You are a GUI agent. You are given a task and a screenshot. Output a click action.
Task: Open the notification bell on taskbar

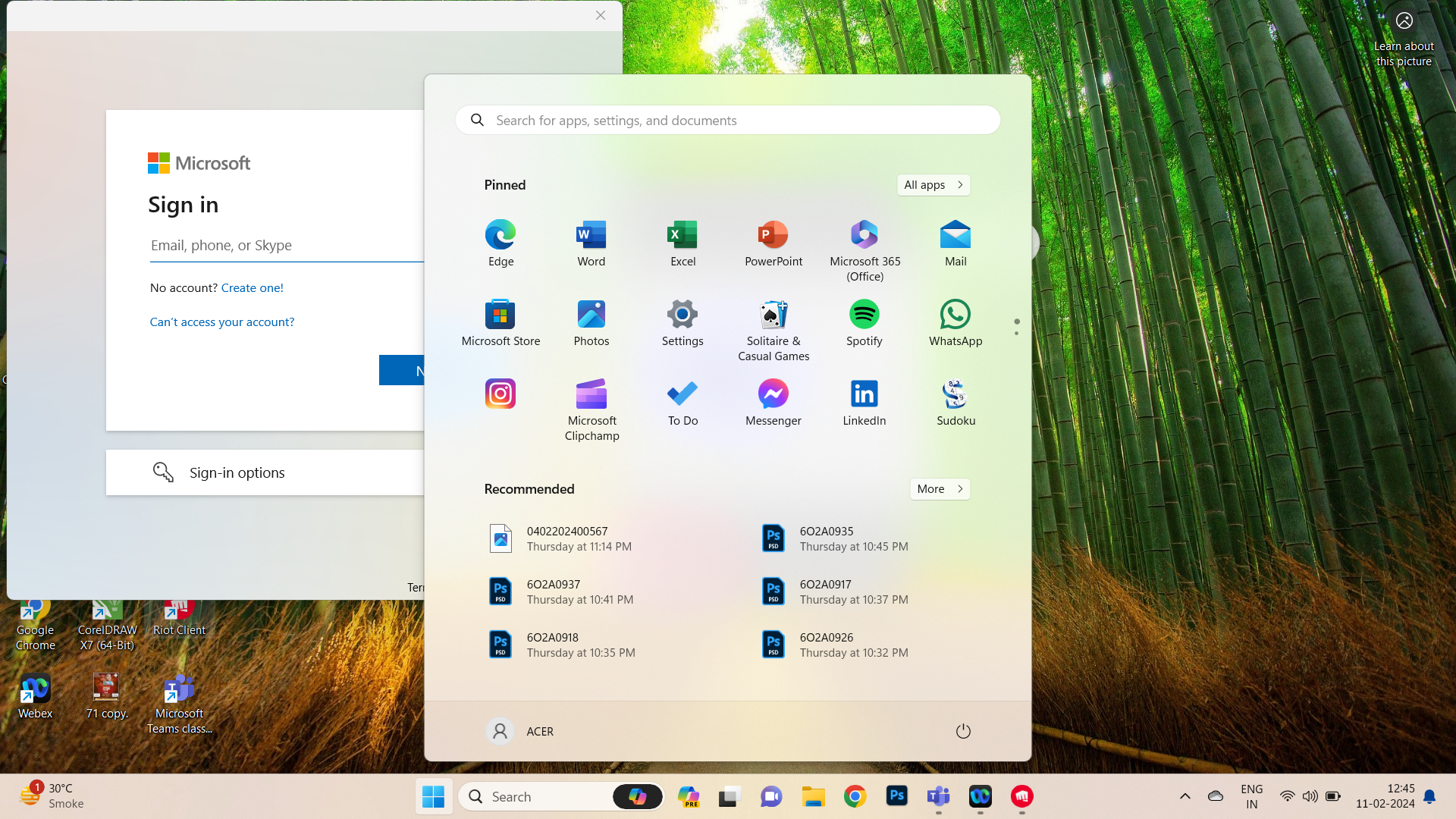pyautogui.click(x=1429, y=796)
